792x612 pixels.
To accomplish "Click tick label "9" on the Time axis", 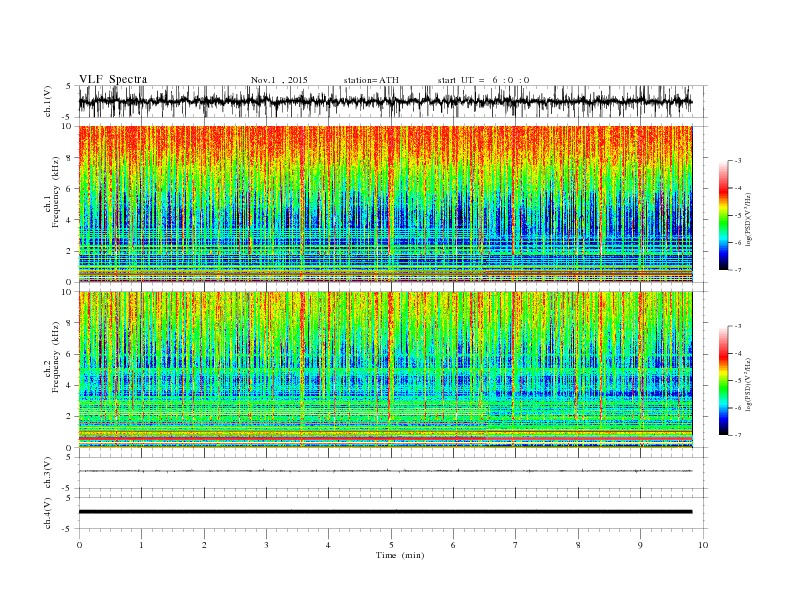I will (x=640, y=545).
